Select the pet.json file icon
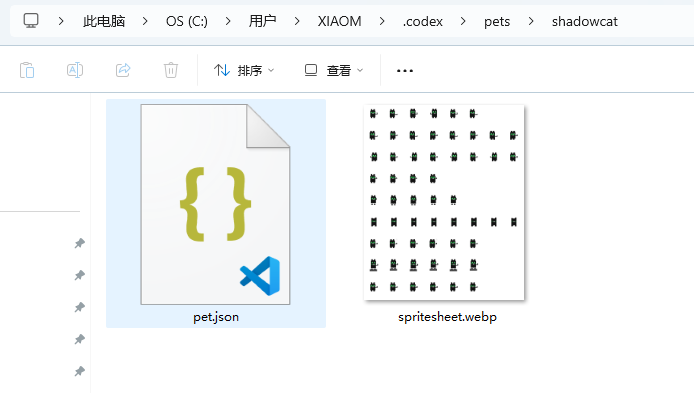Viewport: 694px width, 393px height. [216, 204]
